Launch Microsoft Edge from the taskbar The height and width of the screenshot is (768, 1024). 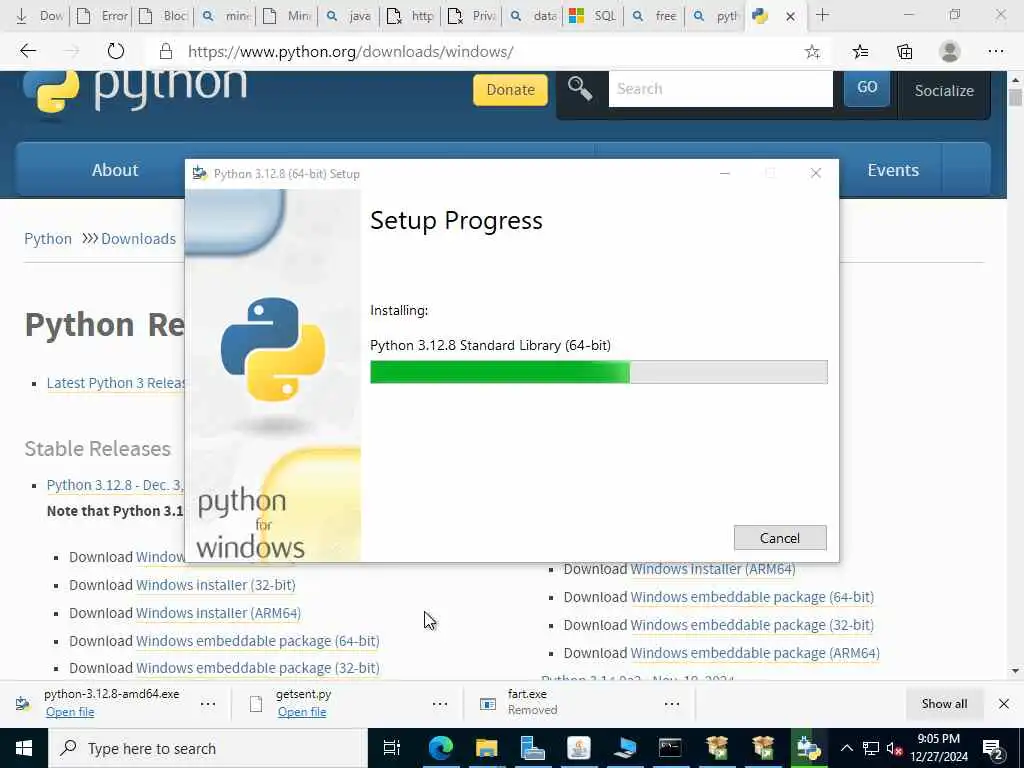(441, 748)
